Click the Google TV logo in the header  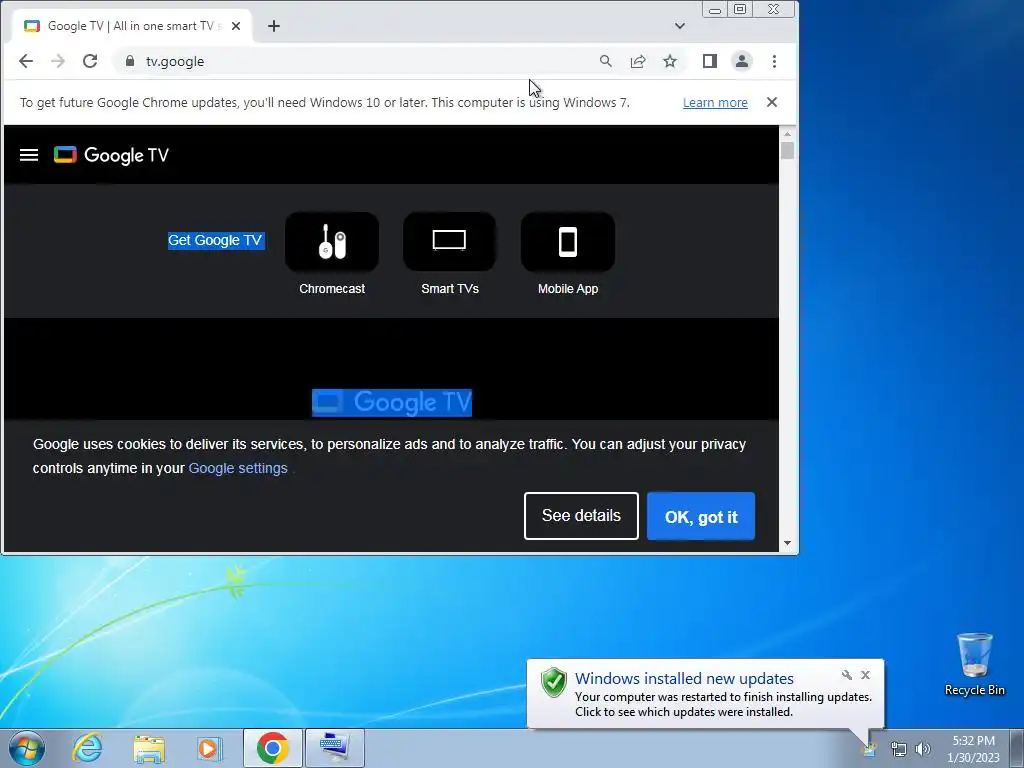111,155
